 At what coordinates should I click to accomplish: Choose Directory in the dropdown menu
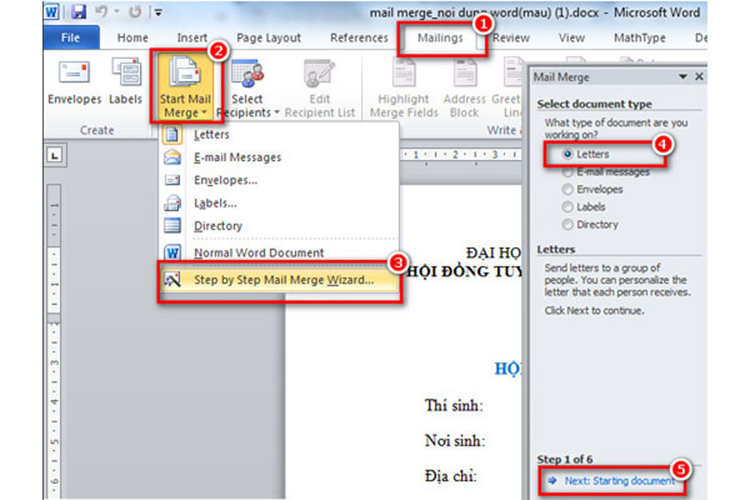(279, 226)
